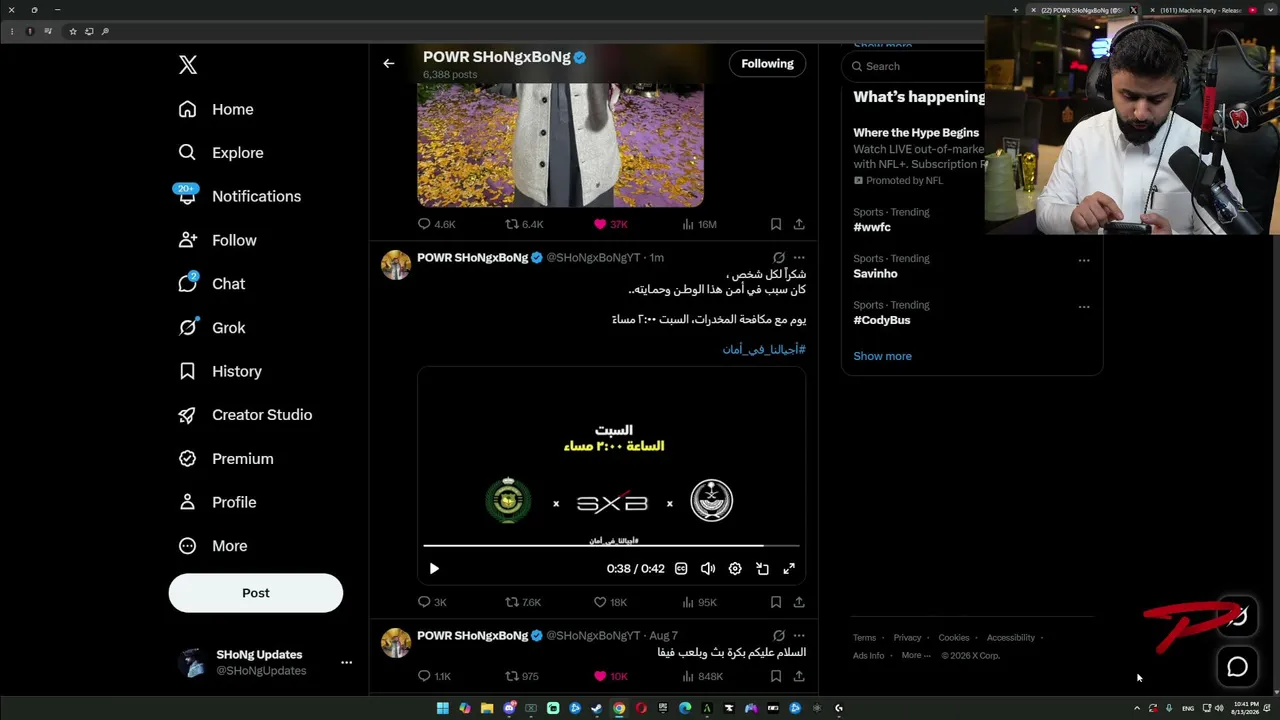Repost the post with 7.6K reposts
Viewport: 1280px width, 720px height.
[x=523, y=602]
